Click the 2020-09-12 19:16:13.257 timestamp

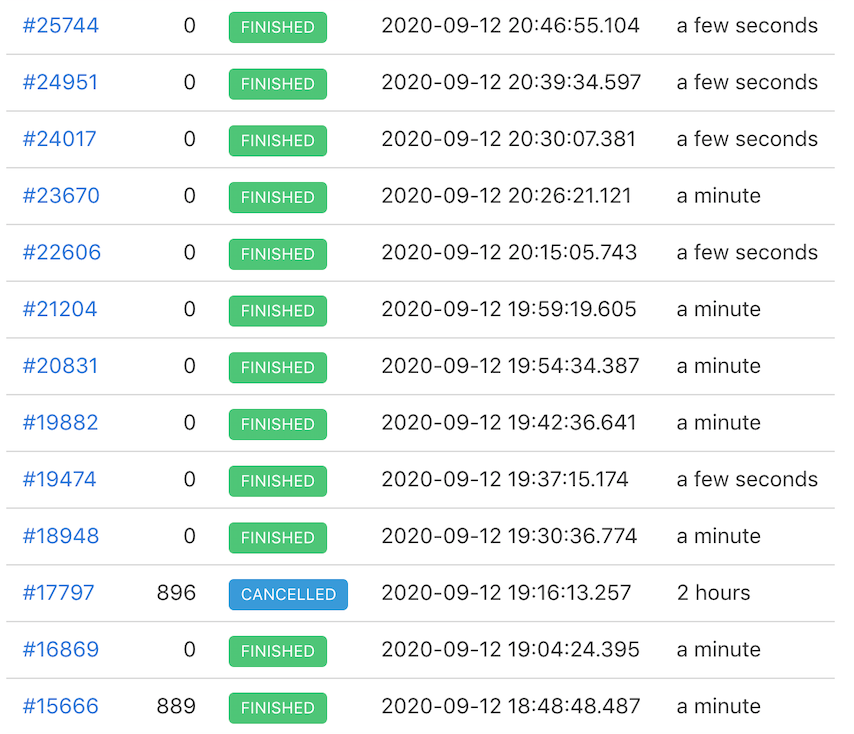(x=506, y=593)
